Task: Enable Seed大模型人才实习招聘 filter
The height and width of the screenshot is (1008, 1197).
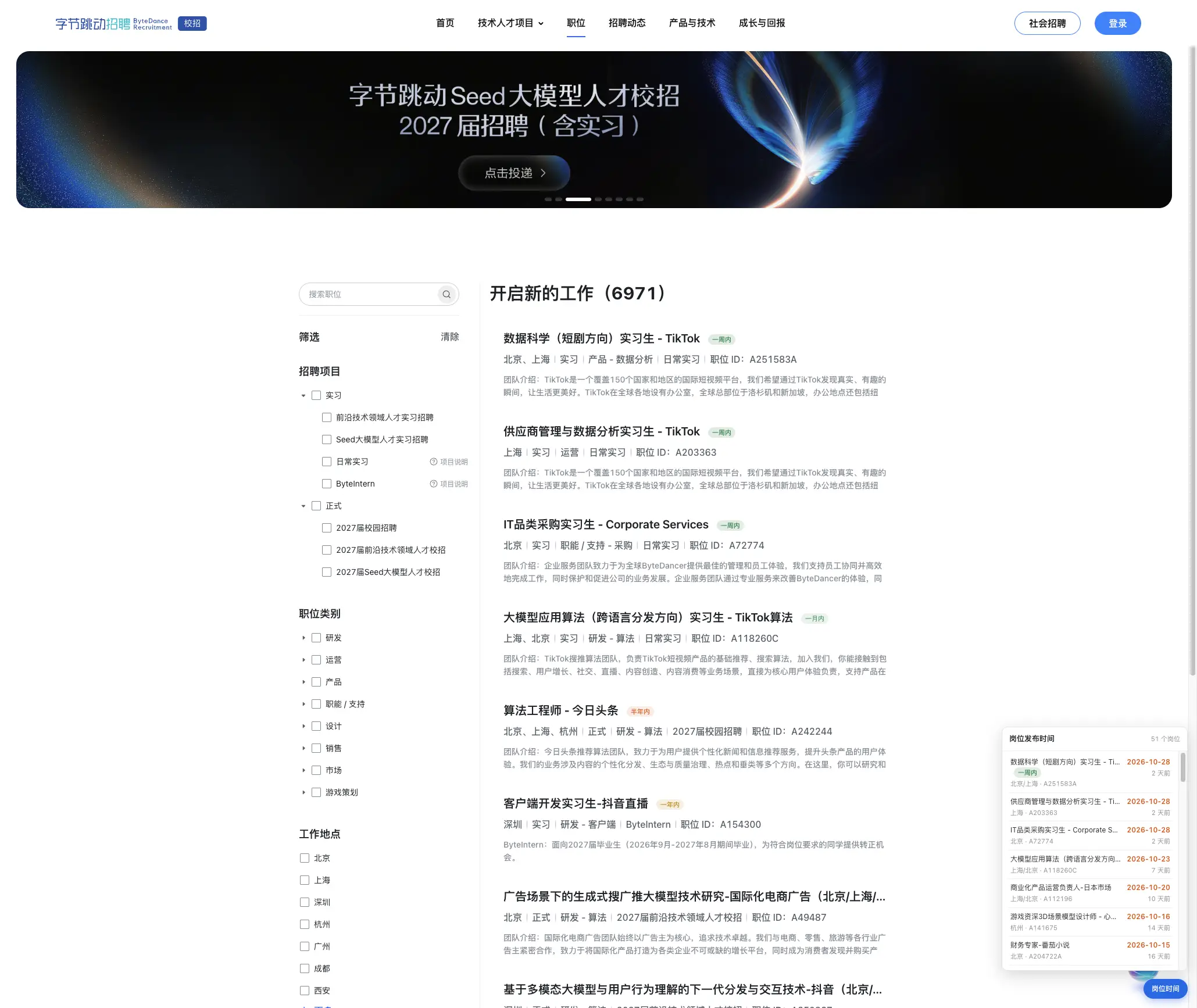Action: (327, 439)
